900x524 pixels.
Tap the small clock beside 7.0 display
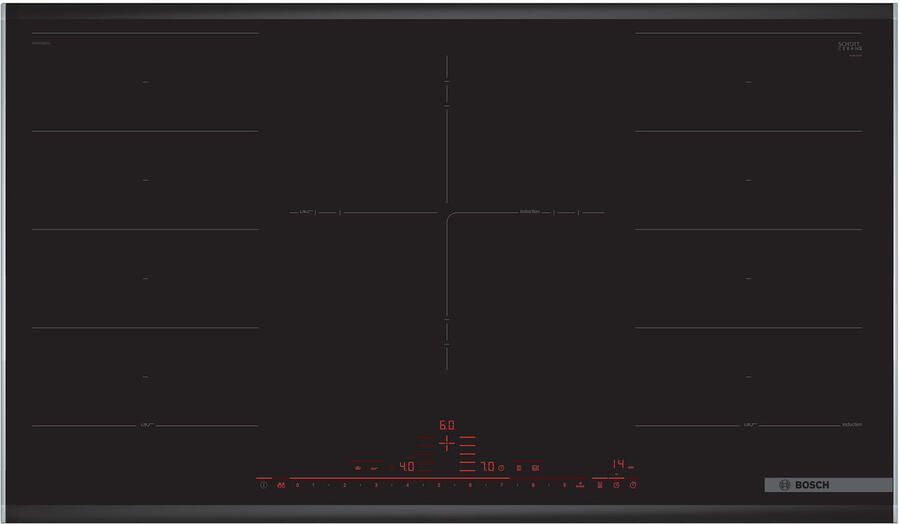click(x=501, y=468)
